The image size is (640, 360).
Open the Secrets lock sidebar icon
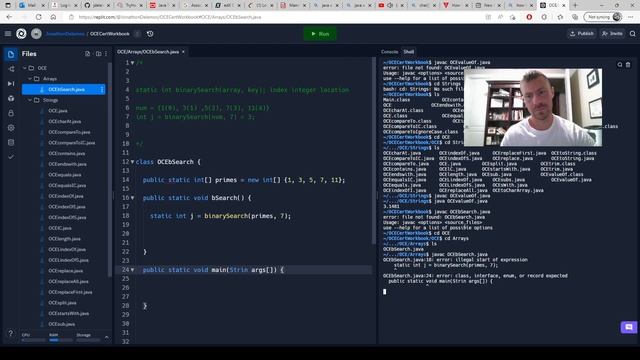(11, 113)
